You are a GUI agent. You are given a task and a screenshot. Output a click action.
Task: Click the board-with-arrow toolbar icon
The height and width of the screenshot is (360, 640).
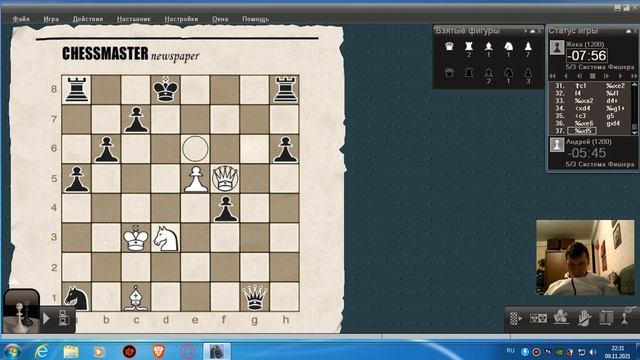(516, 318)
